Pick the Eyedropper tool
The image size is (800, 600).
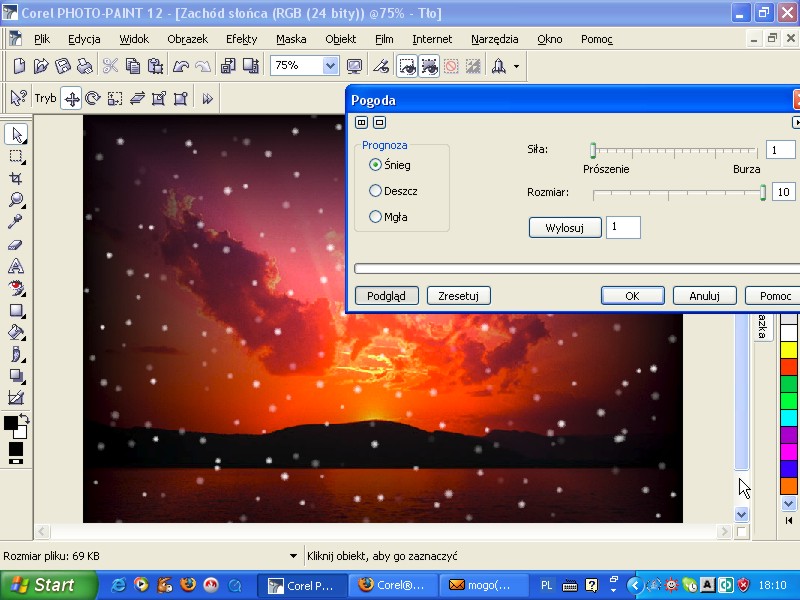(15, 221)
